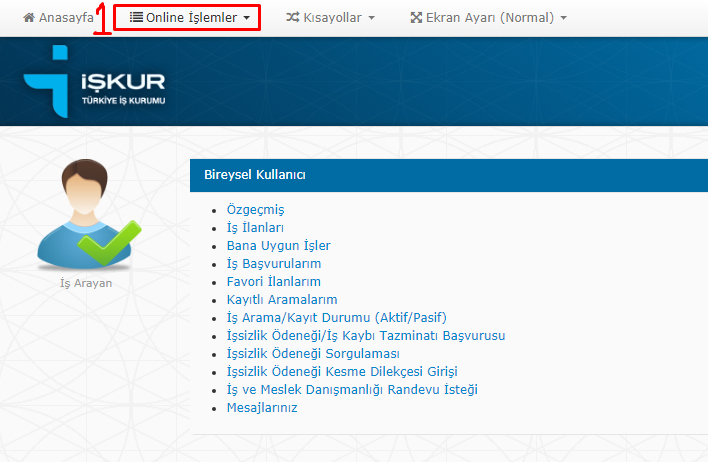Open the Bana Uygun İşler link
This screenshot has width=708, height=462.
coord(279,245)
